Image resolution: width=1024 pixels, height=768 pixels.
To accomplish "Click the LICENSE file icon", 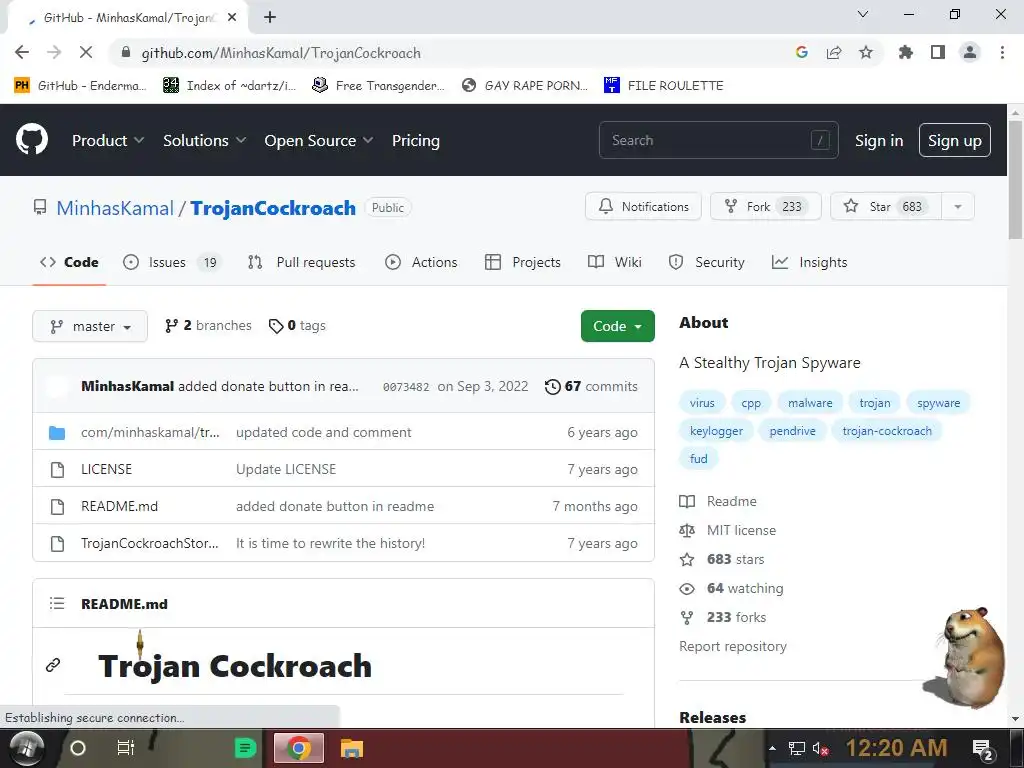I will tap(57, 470).
